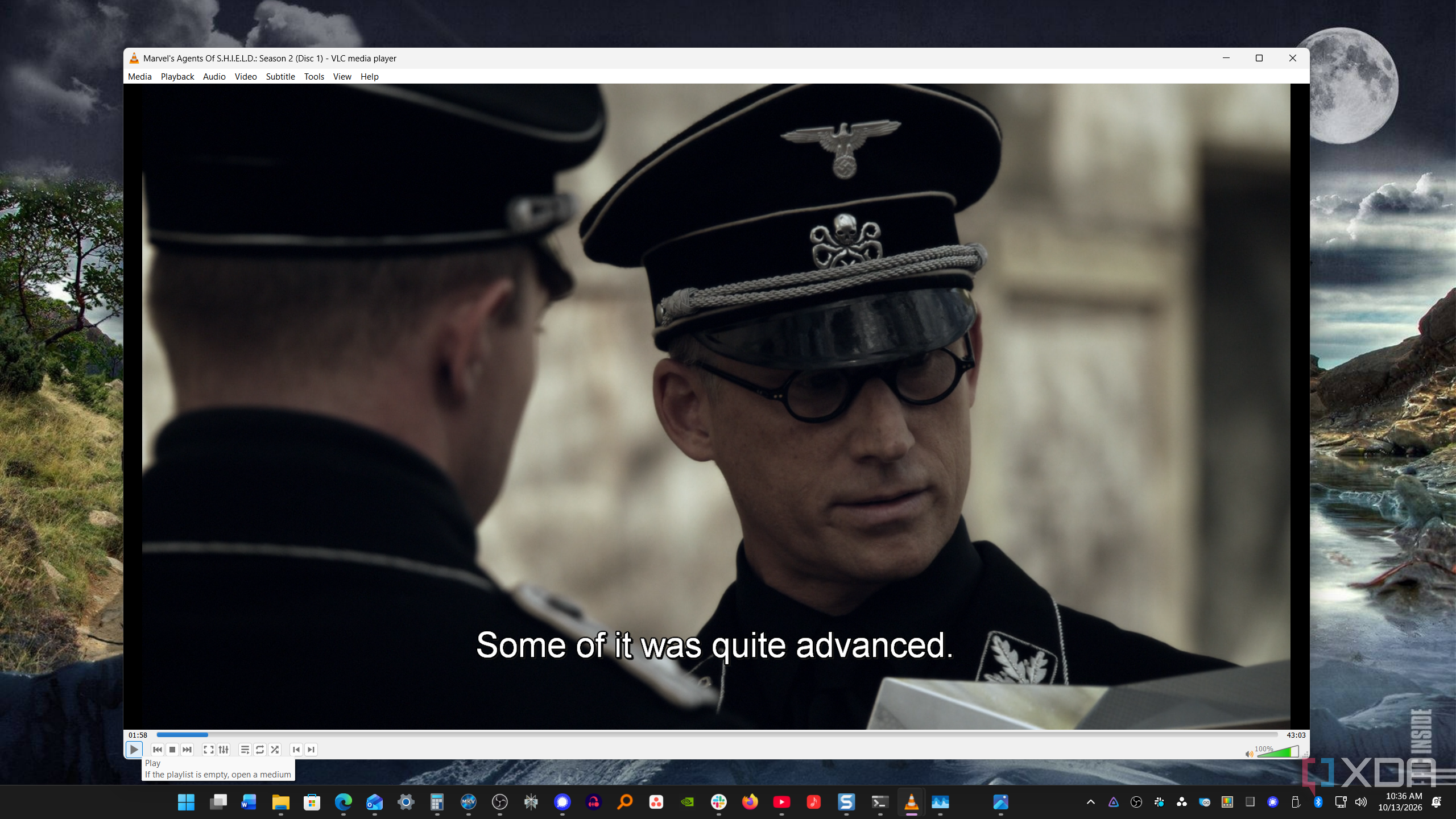Stop playback with the square Stop icon

click(172, 750)
